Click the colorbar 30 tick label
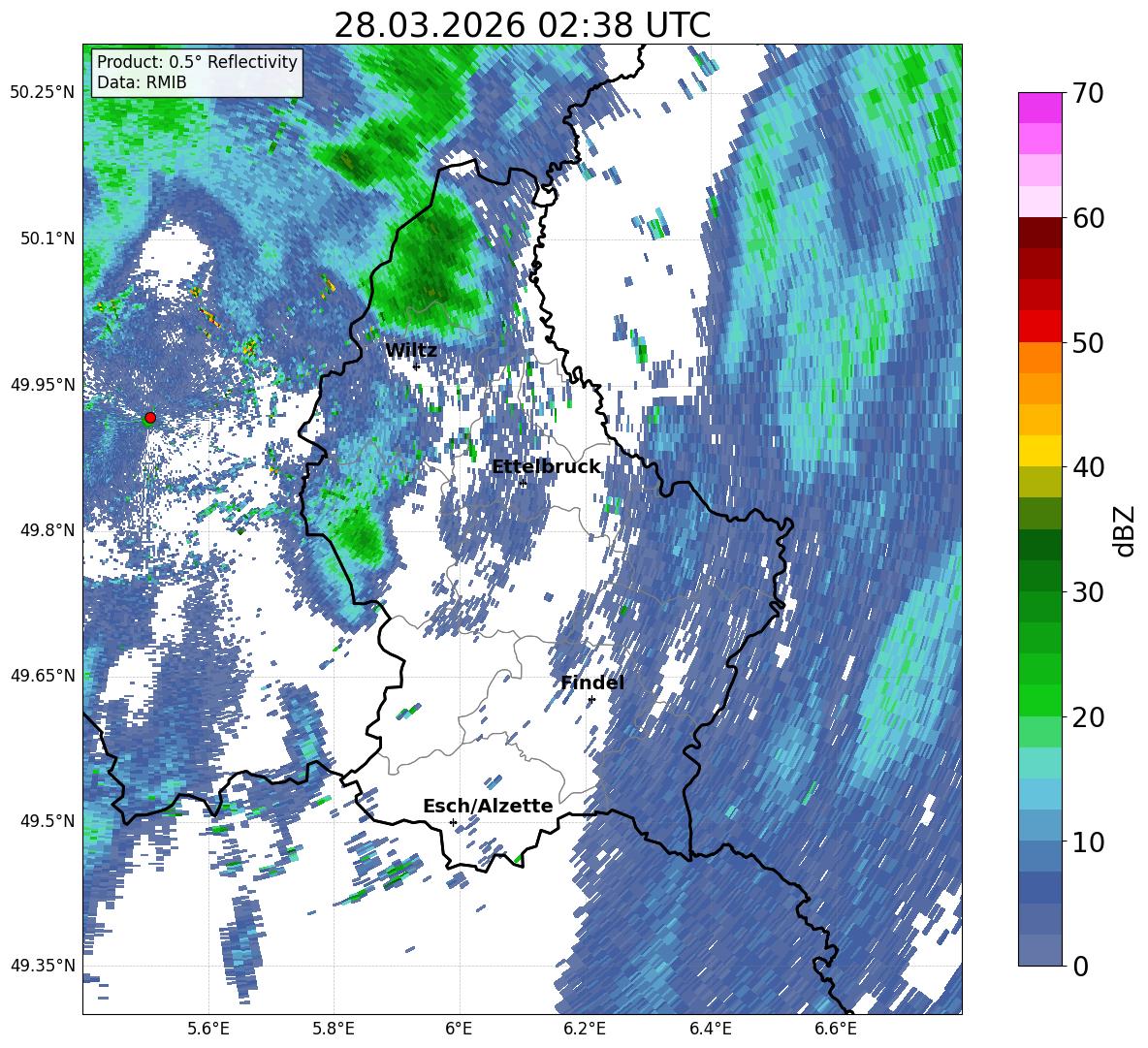Image resolution: width=1148 pixels, height=1048 pixels. [x=1088, y=591]
